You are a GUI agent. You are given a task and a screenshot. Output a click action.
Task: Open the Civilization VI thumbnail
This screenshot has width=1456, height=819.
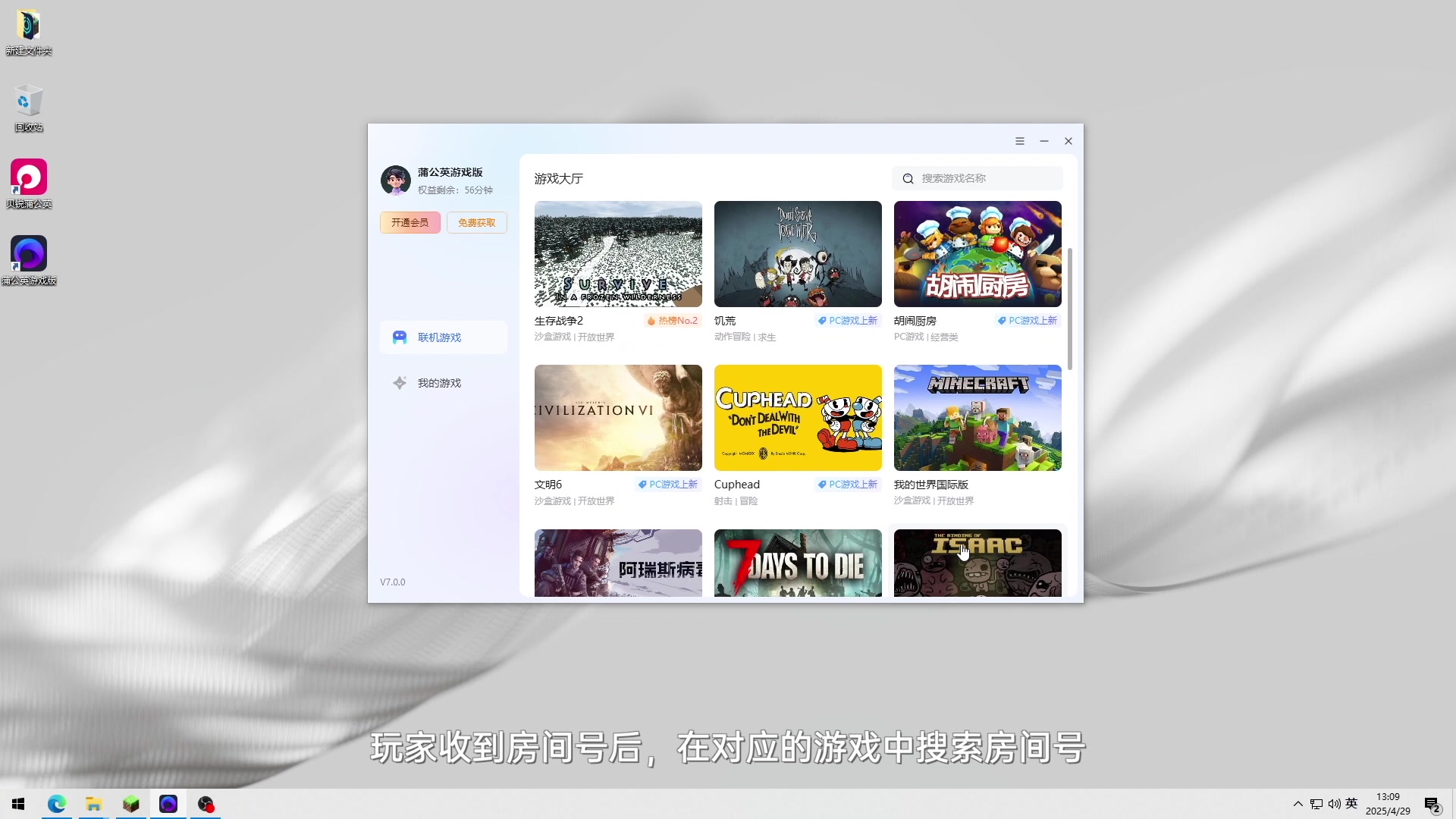coord(618,418)
